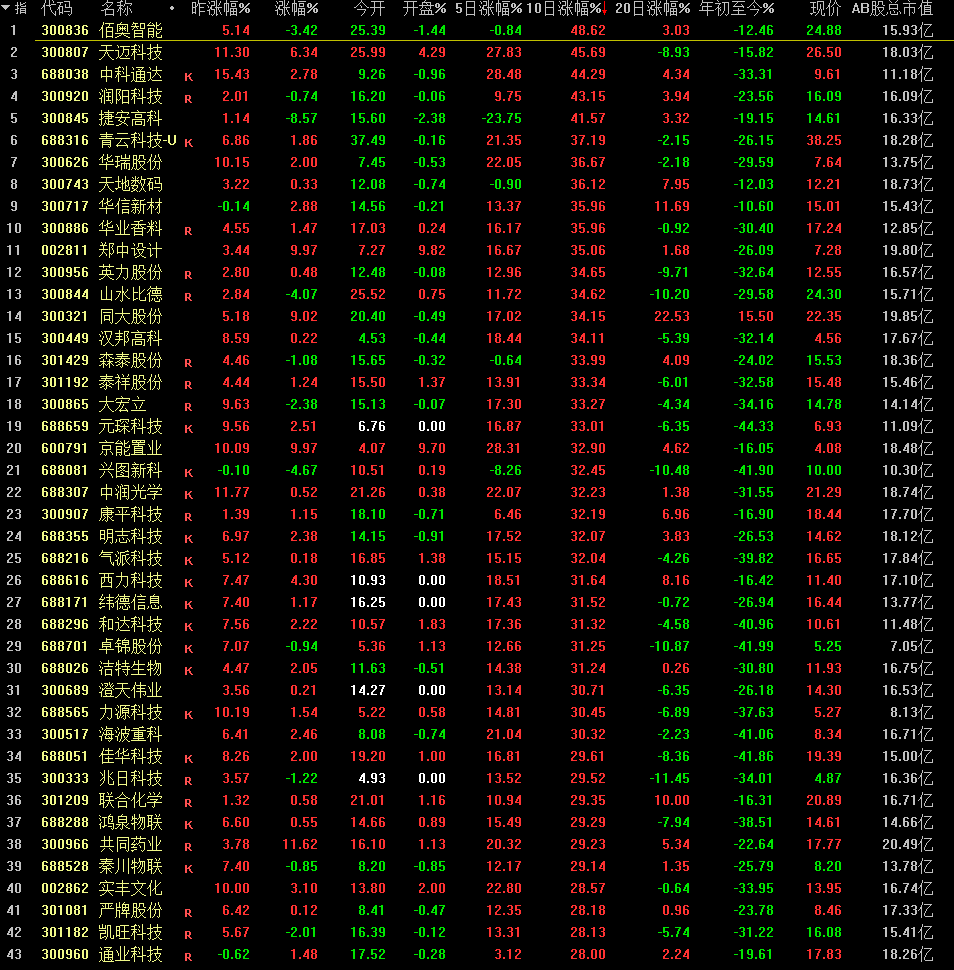Image resolution: width=954 pixels, height=970 pixels.
Task: Open the dropdown triangle beside 指 header
Action: pos(6,9)
